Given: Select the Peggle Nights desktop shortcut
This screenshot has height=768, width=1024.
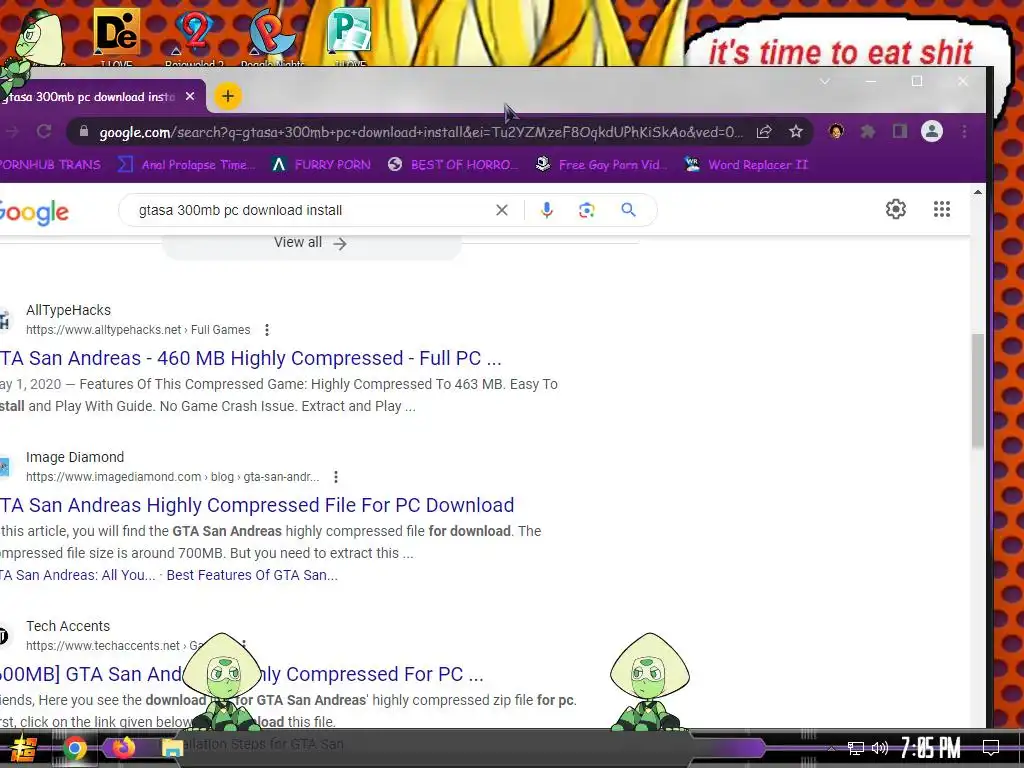Looking at the screenshot, I should point(272,37).
